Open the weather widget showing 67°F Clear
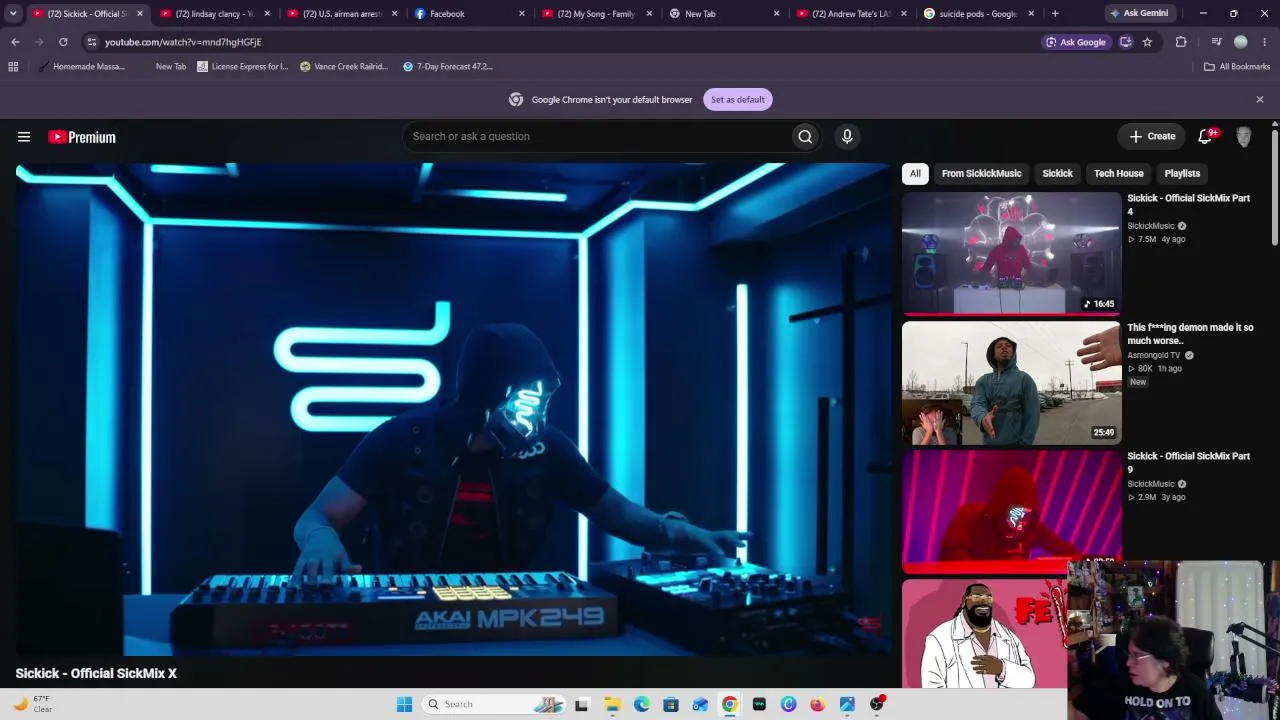The image size is (1280, 720). 32,704
